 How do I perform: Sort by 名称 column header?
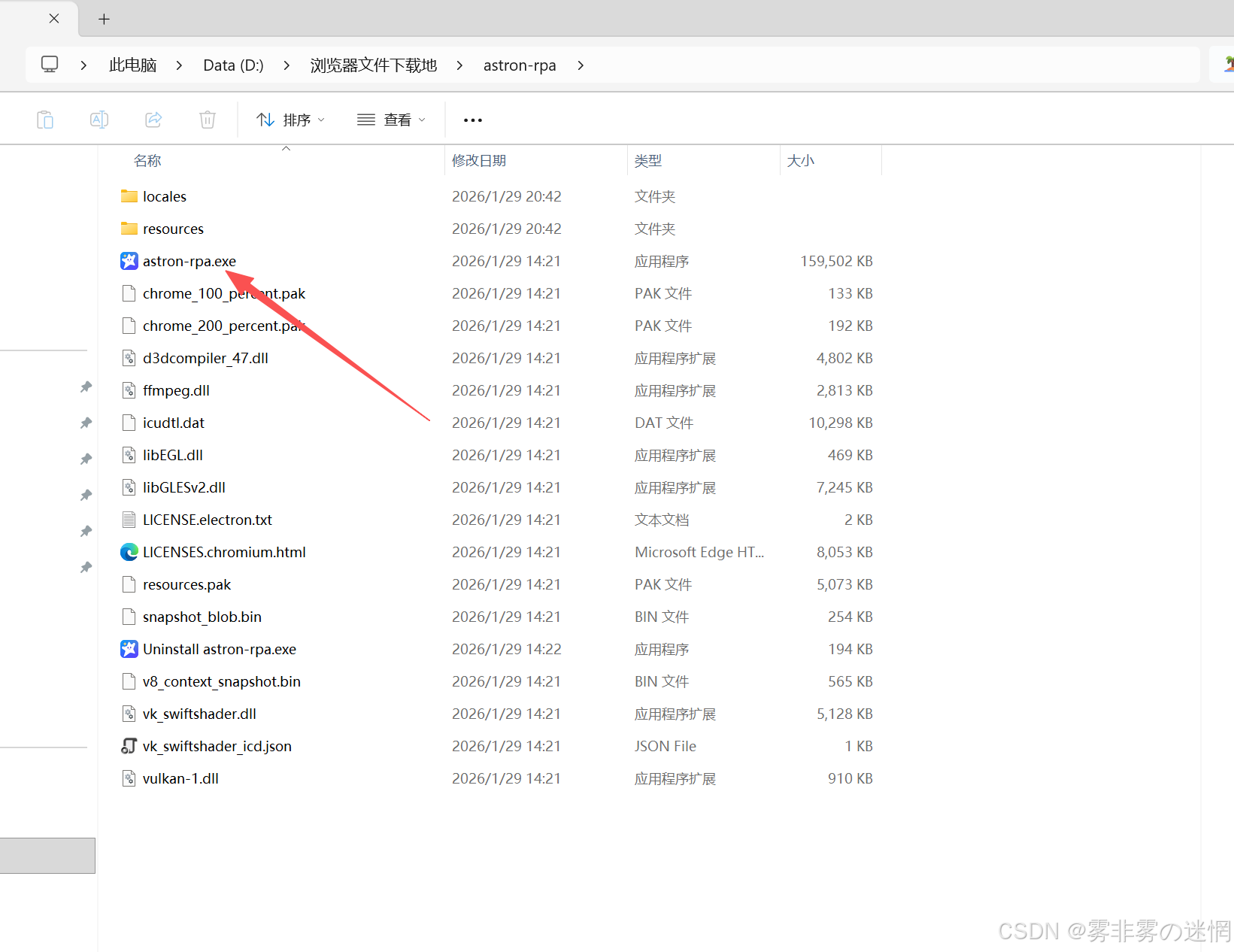147,160
